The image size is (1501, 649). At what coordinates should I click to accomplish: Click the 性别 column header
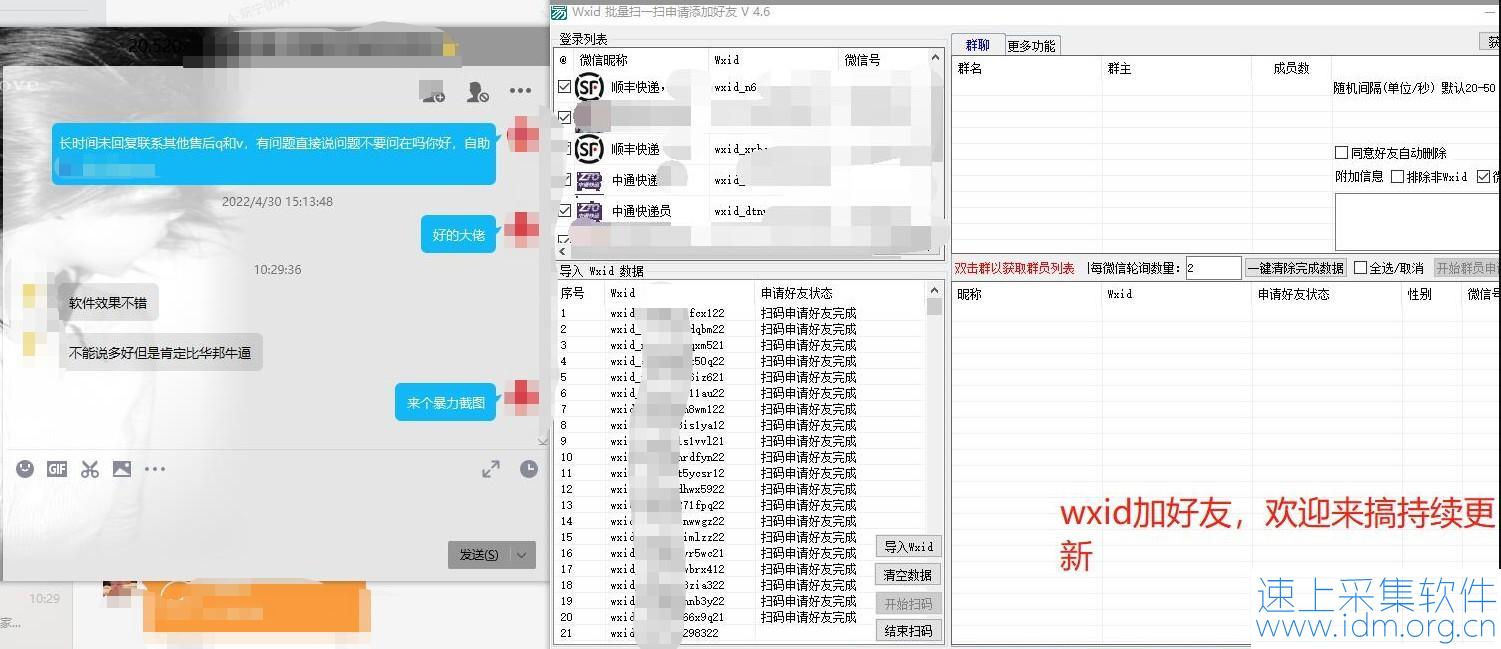click(1432, 295)
